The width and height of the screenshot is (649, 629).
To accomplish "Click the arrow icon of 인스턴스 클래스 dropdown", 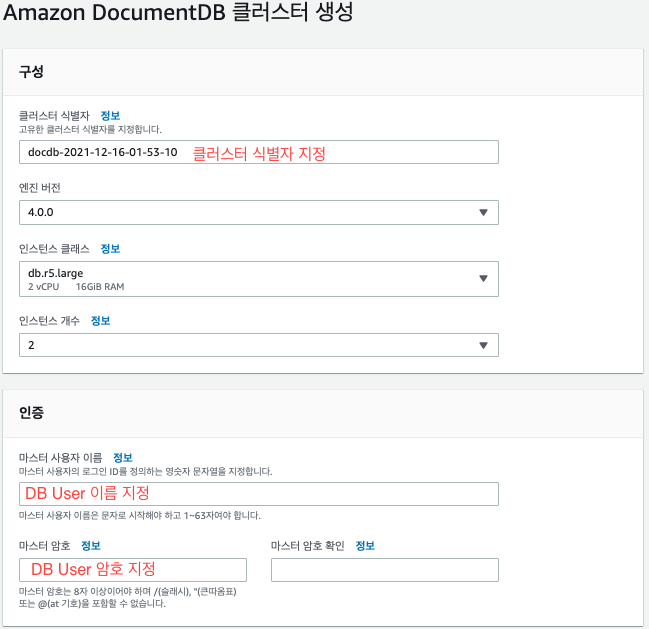I will click(x=483, y=278).
